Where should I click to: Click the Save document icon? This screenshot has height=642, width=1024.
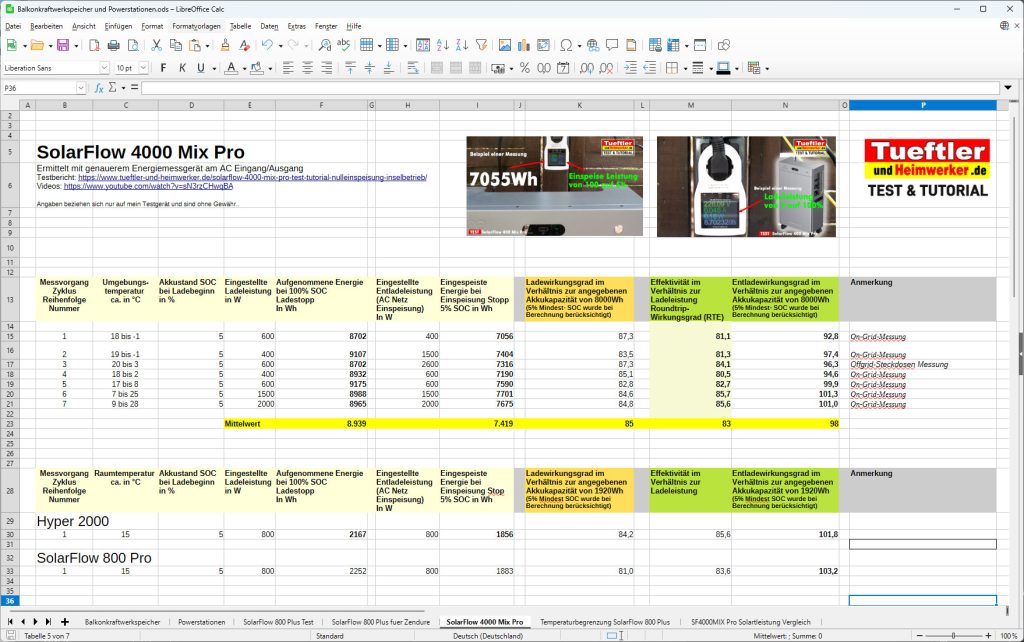tap(63, 45)
